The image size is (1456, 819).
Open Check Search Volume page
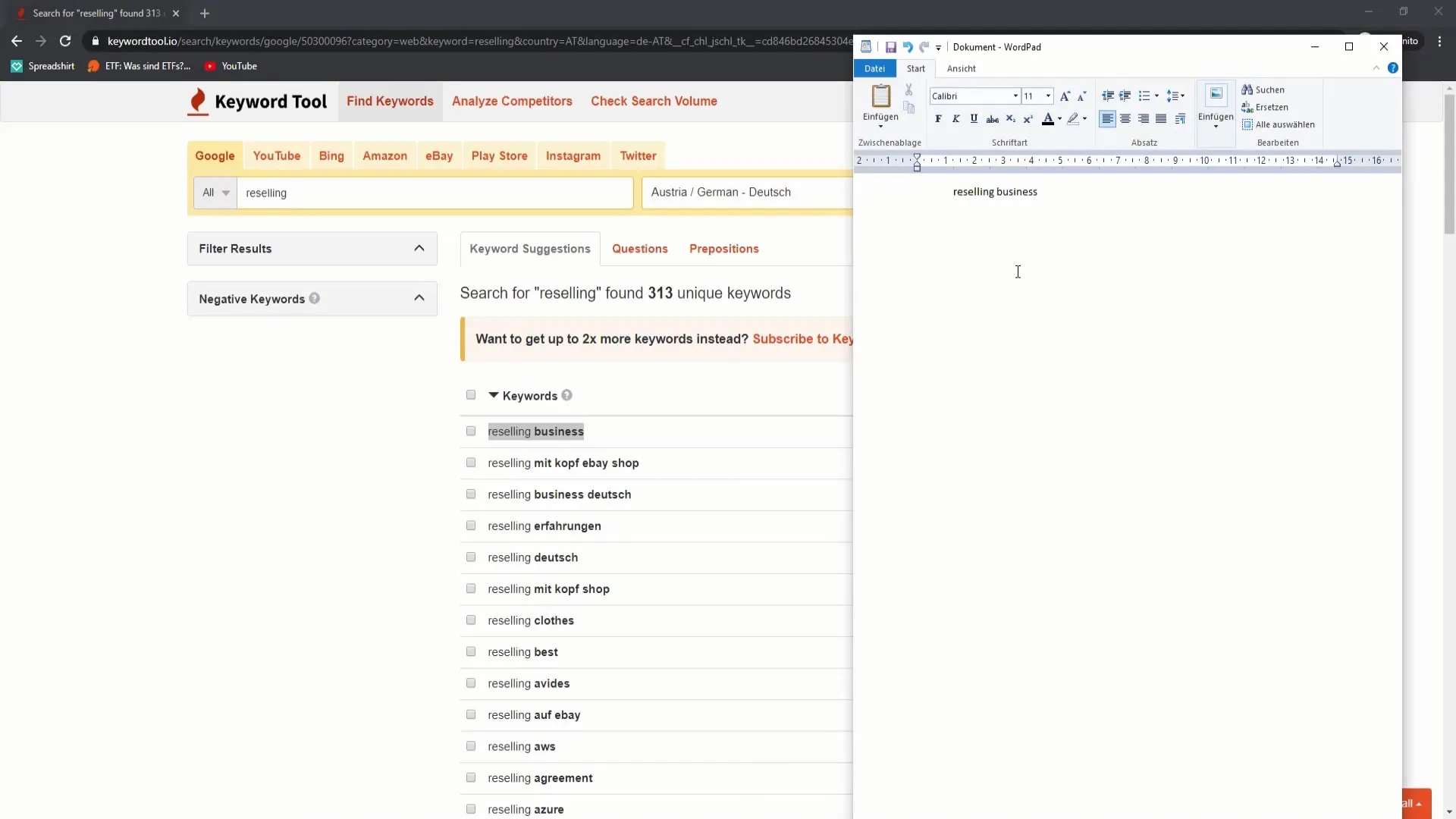[x=654, y=101]
